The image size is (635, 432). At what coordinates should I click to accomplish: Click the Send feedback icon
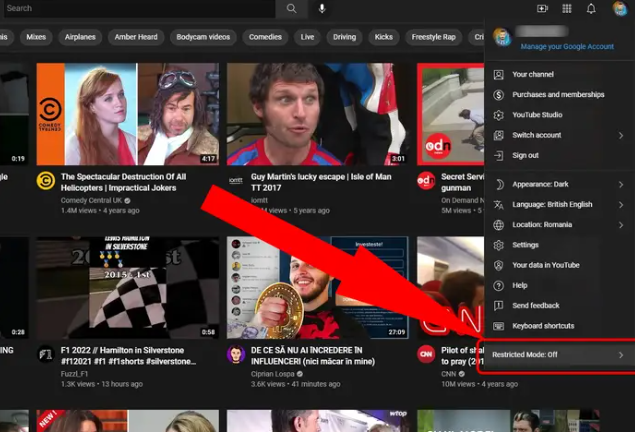[499, 306]
